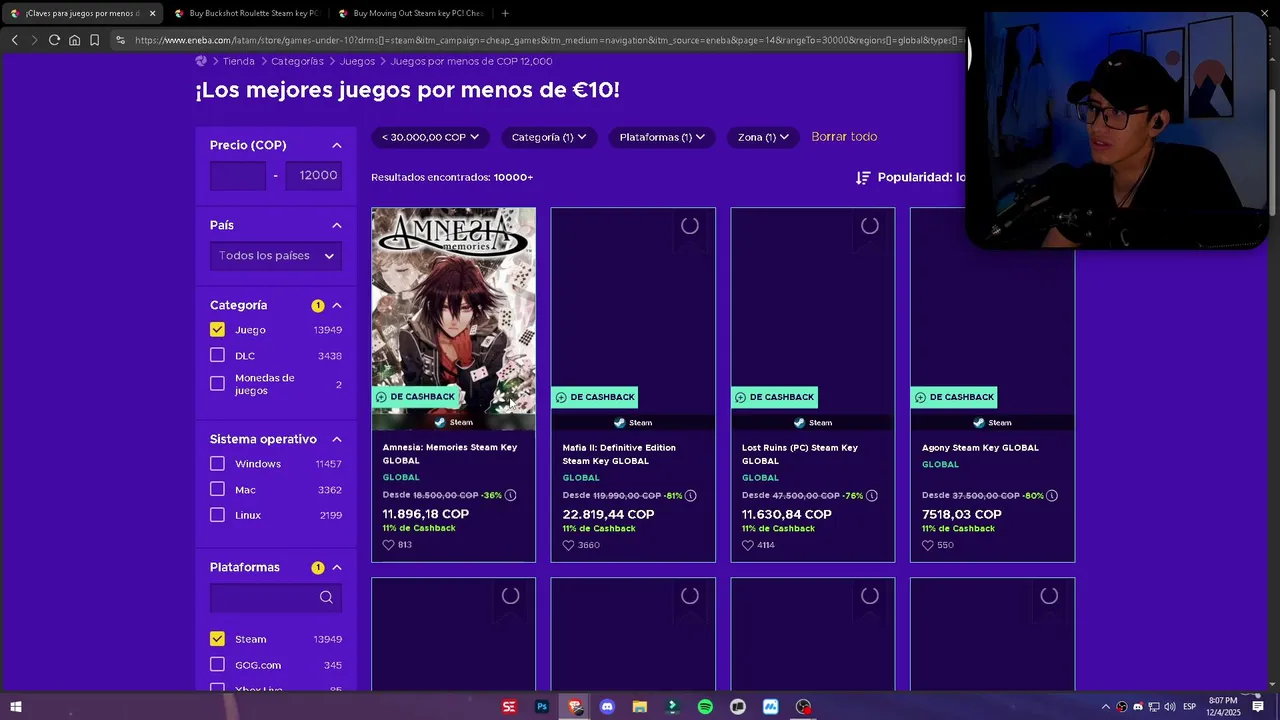Open the Amnesia: Memories cover thumbnail
1280x720 pixels.
454,310
